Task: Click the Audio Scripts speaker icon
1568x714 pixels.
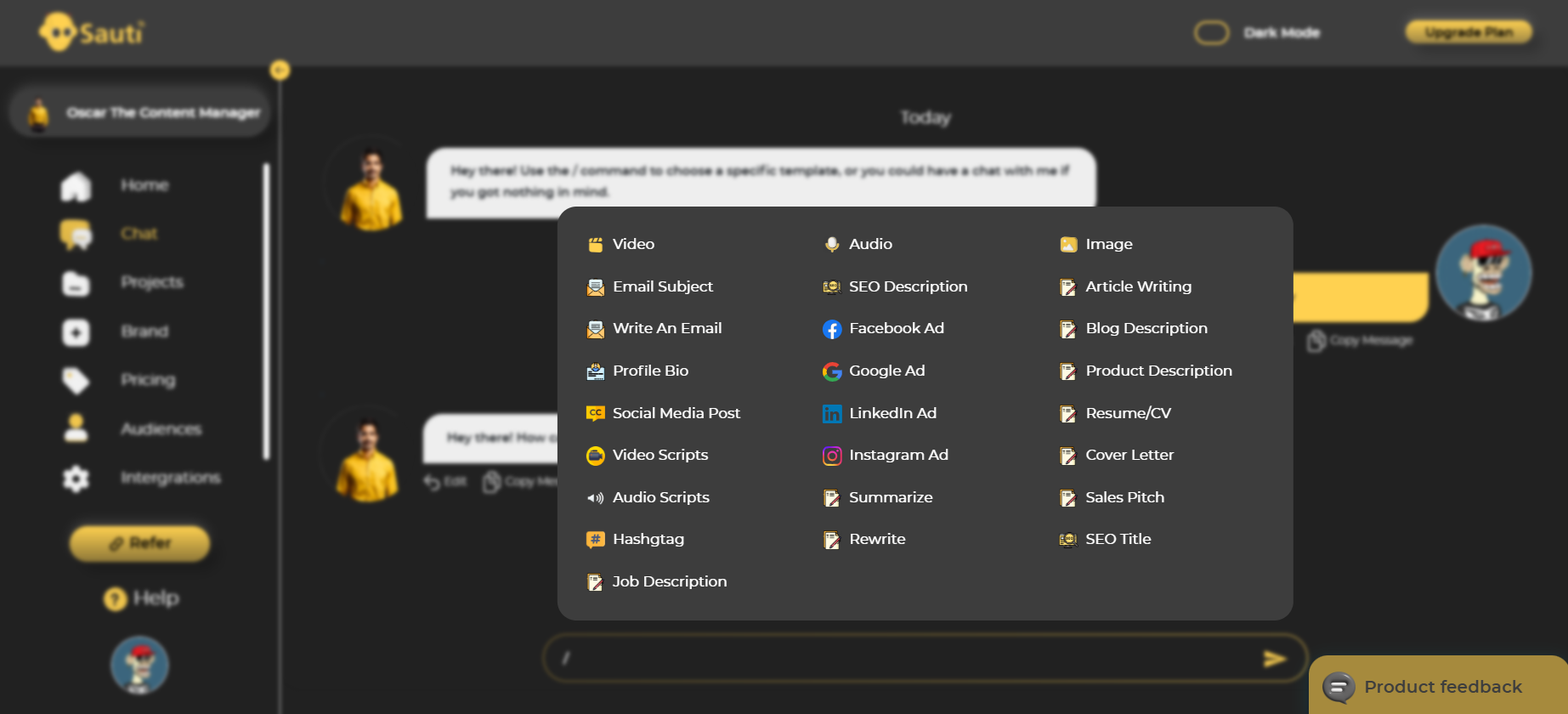Action: [596, 498]
